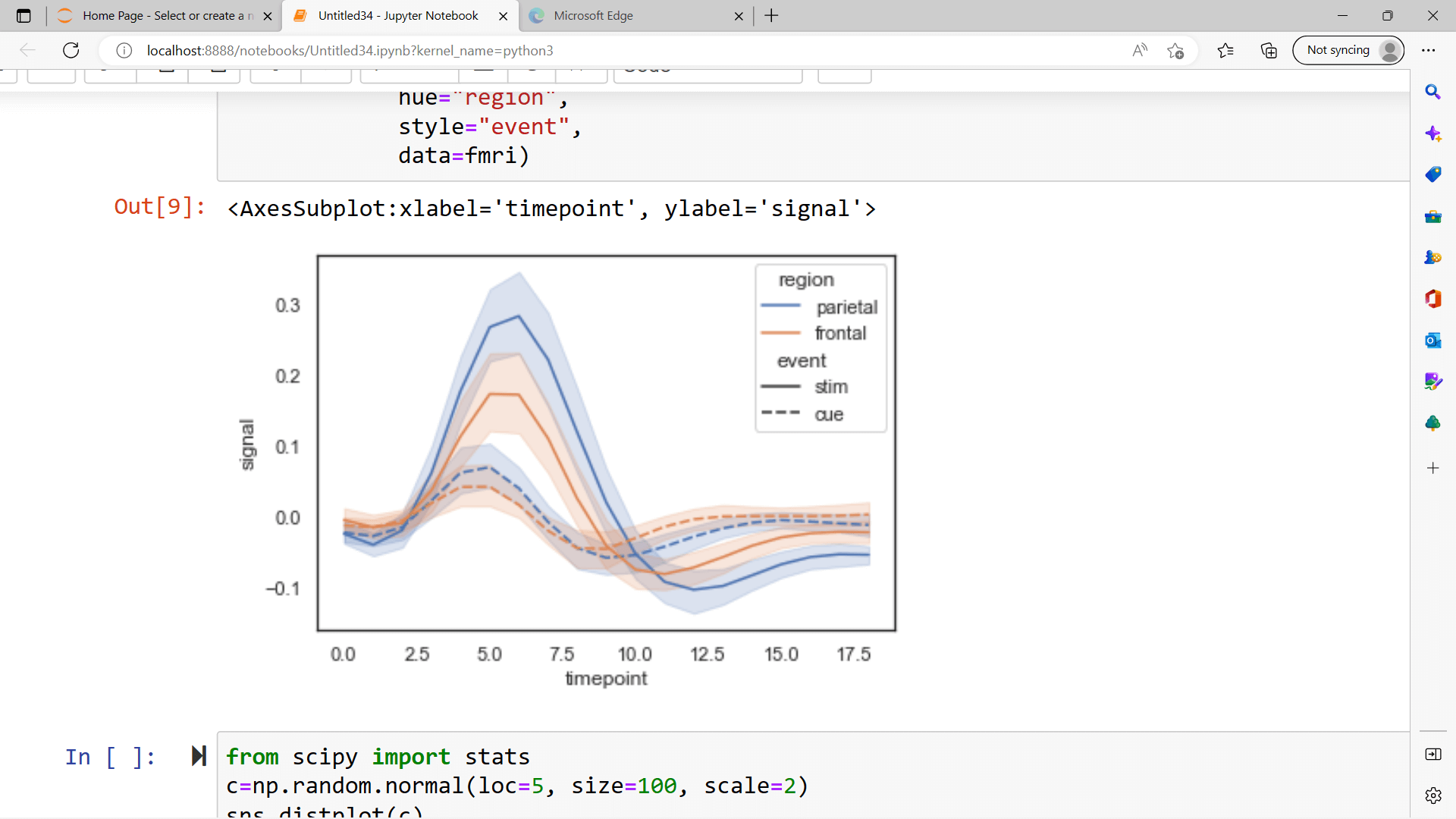Open the Search sidebar in Edge
Image resolution: width=1456 pixels, height=819 pixels.
[x=1433, y=92]
